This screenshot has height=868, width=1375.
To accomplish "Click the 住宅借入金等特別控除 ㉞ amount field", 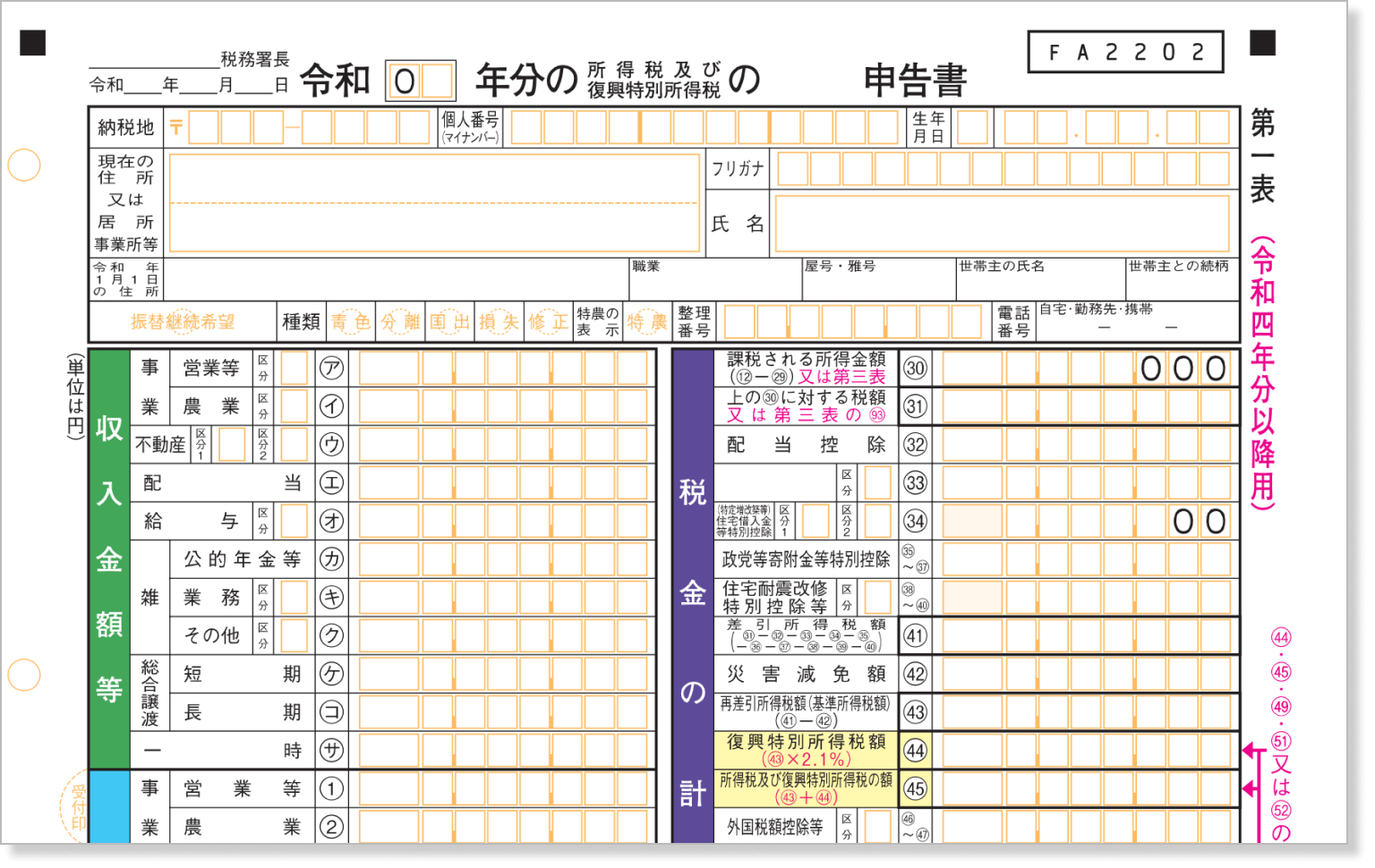I will [x=1087, y=521].
